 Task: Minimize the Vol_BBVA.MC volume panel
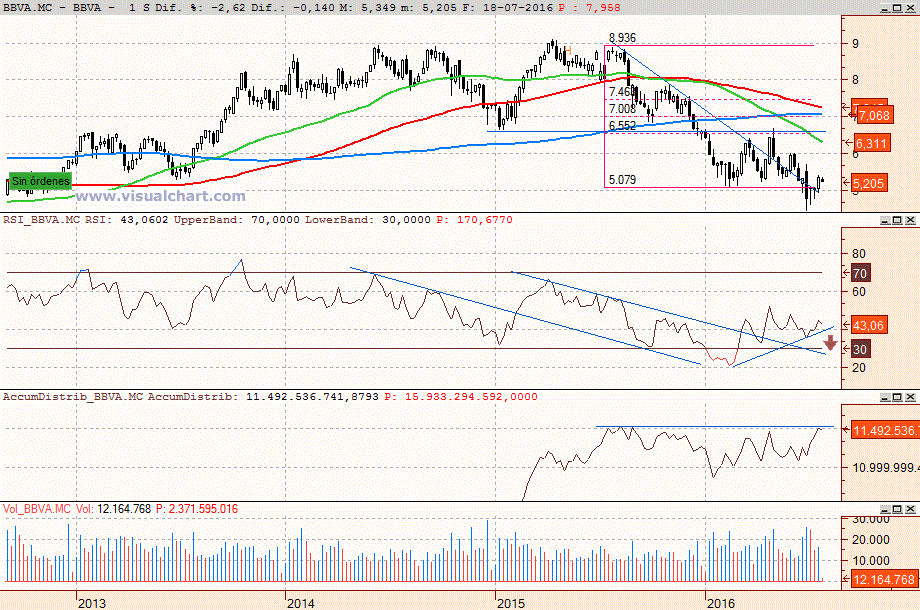[x=885, y=509]
